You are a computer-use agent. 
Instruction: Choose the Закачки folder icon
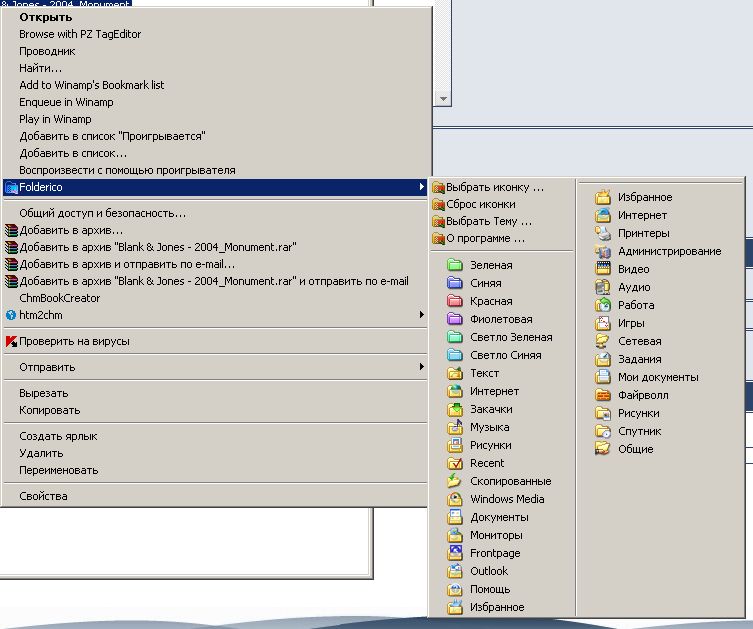coord(454,409)
